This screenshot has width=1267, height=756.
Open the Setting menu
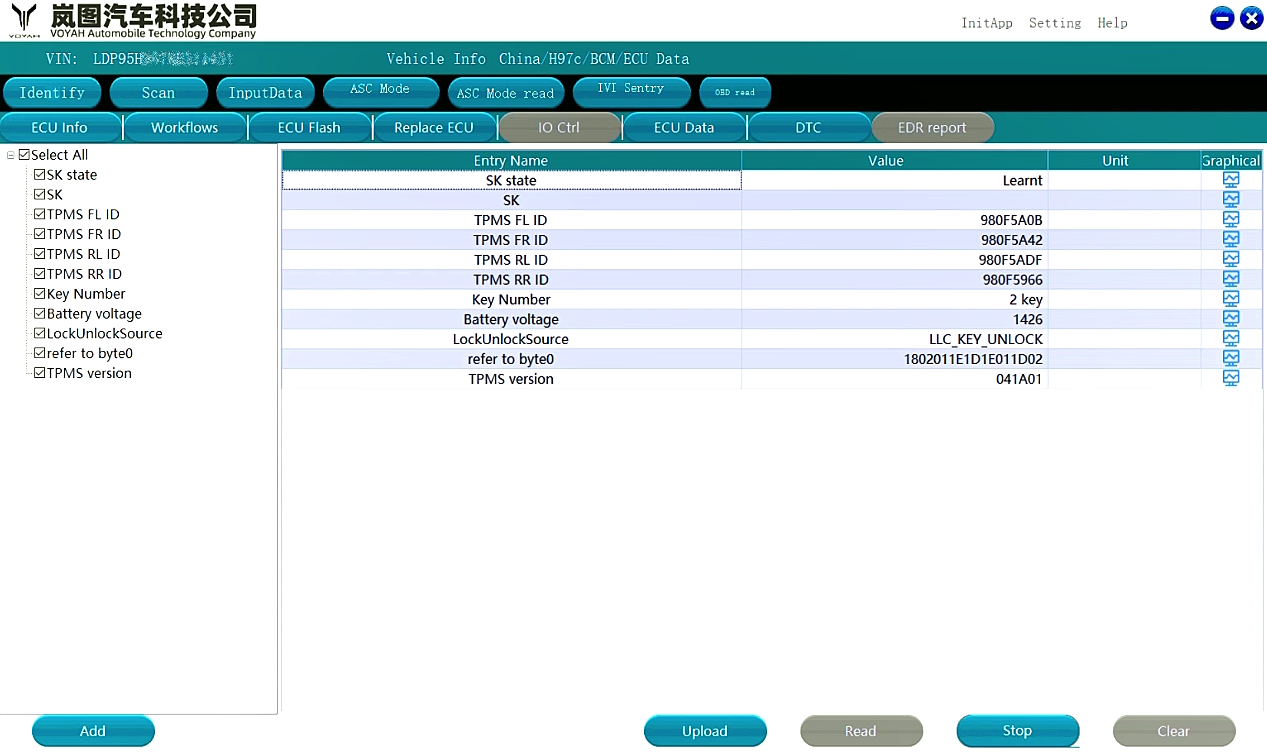pos(1054,23)
